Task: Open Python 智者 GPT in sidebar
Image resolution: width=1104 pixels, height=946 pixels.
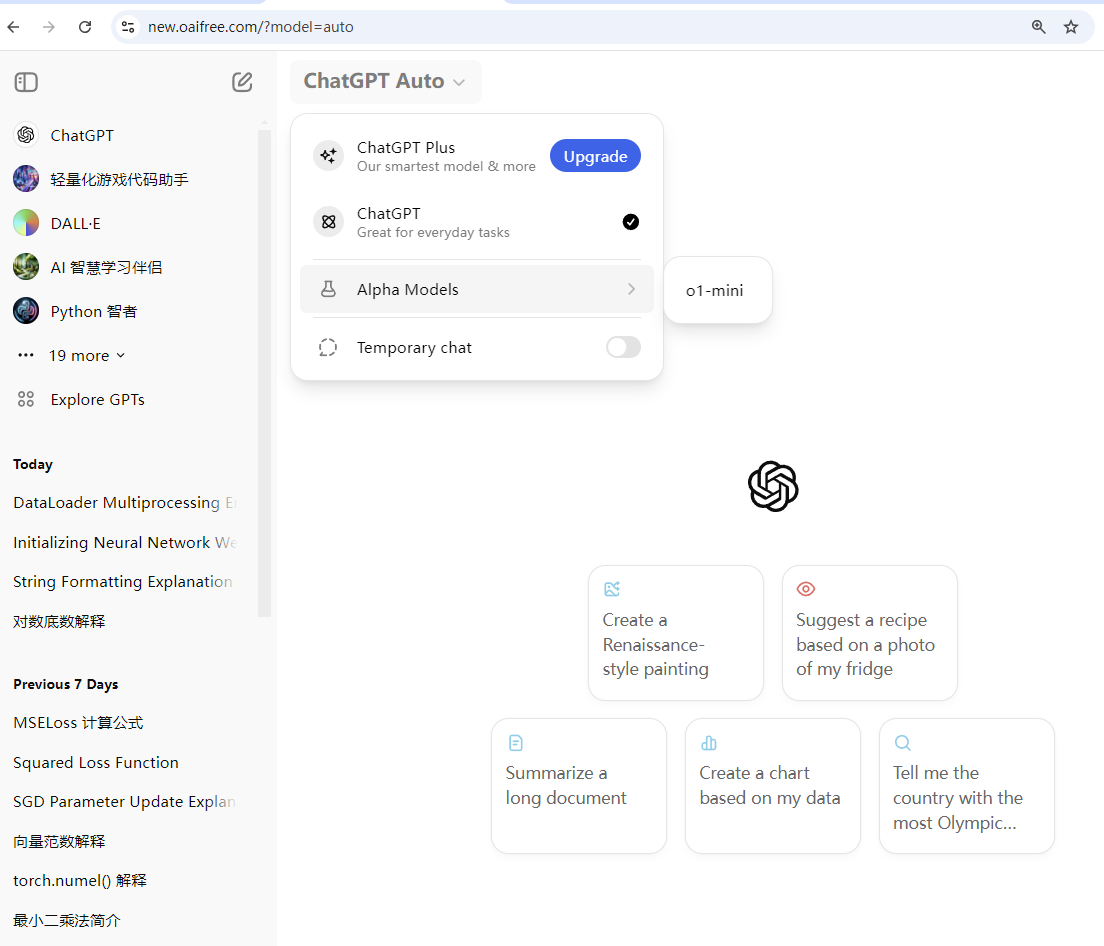Action: click(x=94, y=311)
